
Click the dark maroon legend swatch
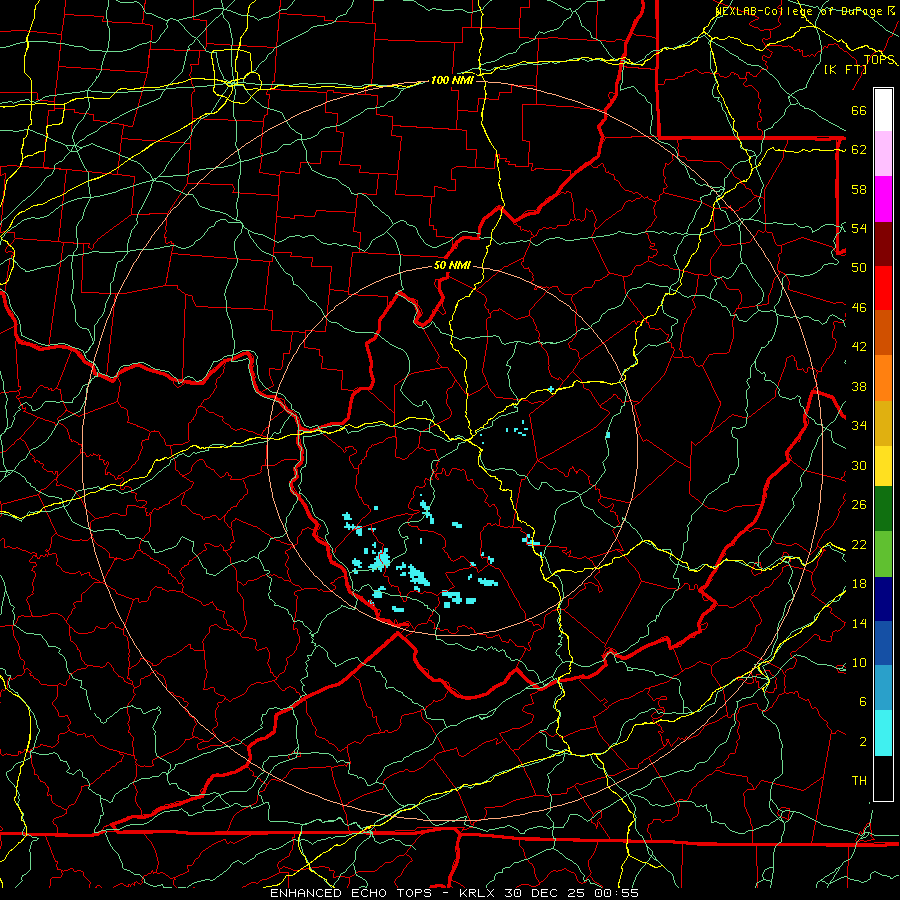883,243
